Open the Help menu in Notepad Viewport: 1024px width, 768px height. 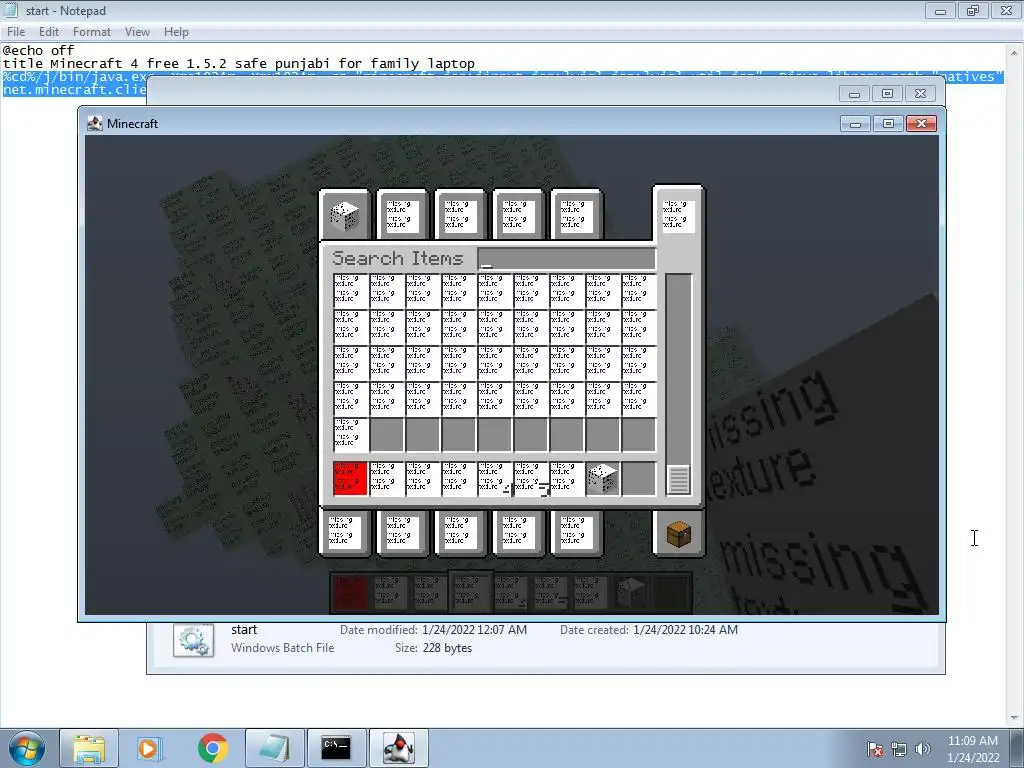point(176,32)
